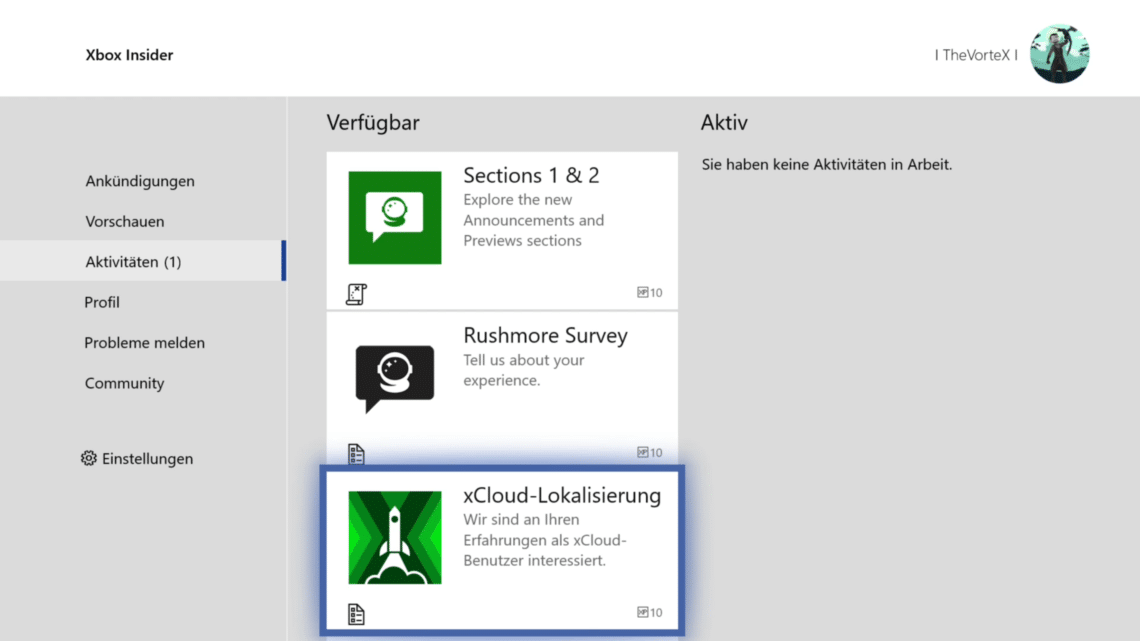The height and width of the screenshot is (641, 1140).
Task: Click the quest scroll icon on Sections 1 & 2
Action: click(356, 294)
